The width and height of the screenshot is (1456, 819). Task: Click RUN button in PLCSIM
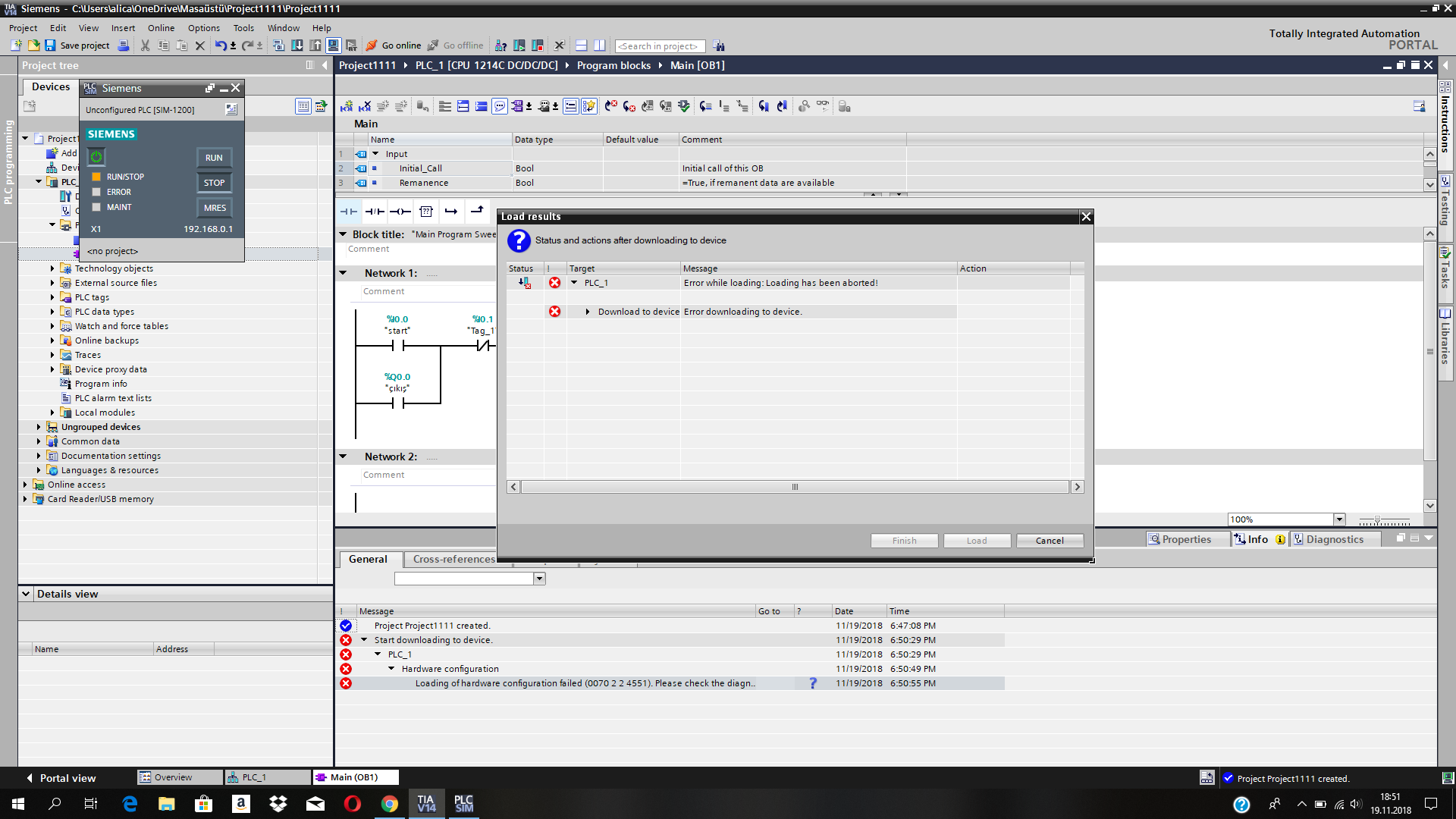(x=214, y=158)
